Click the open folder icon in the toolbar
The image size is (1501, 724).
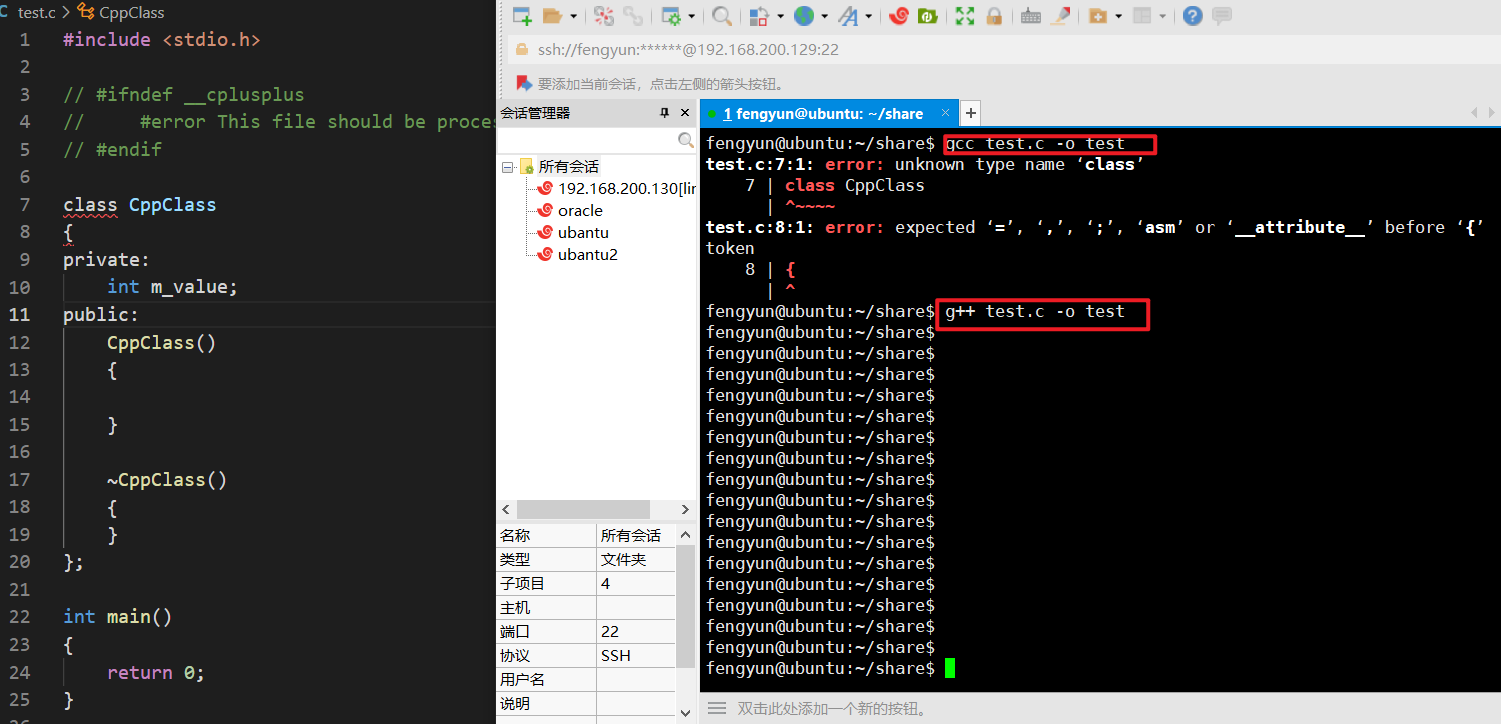551,16
